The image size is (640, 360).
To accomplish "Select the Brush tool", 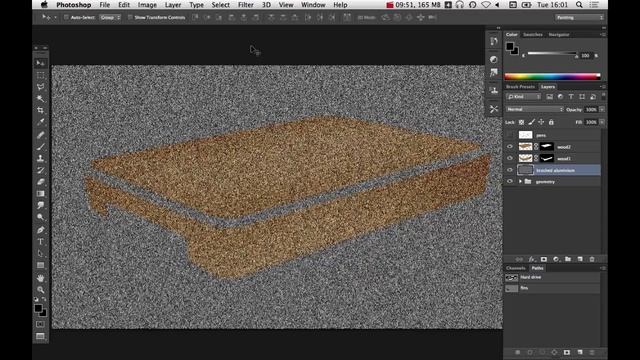I will tap(40, 147).
